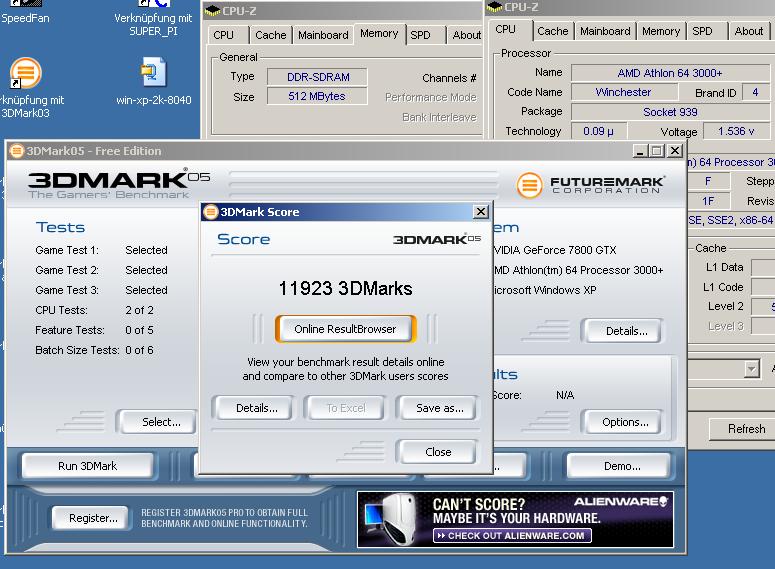The width and height of the screenshot is (775, 569).
Task: Click the 3DMark05 window title icon
Action: pos(17,151)
